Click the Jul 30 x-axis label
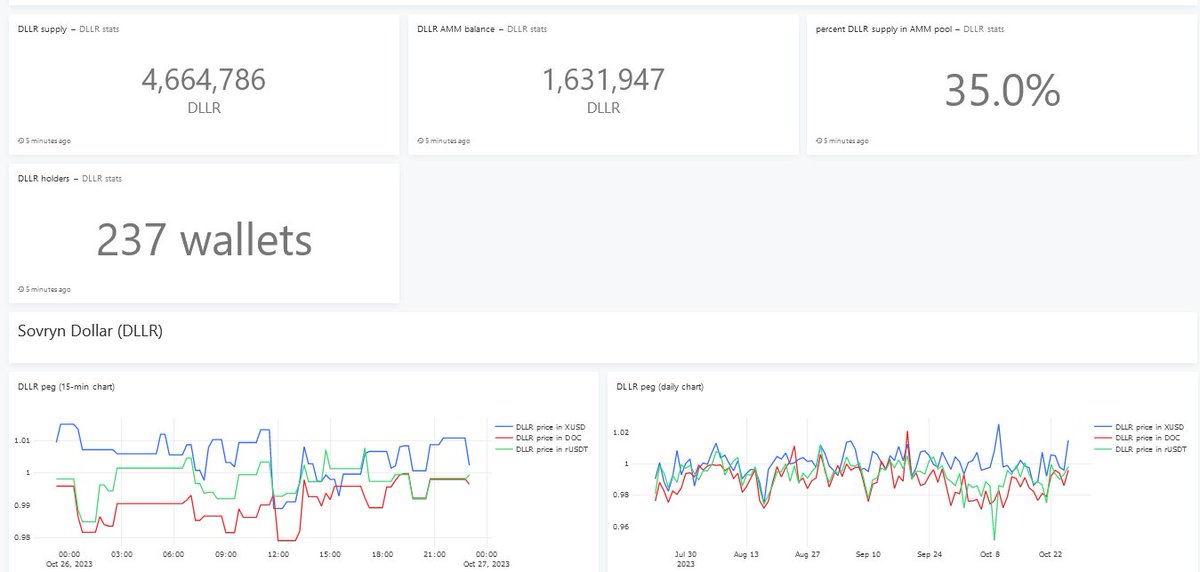 pyautogui.click(x=686, y=553)
